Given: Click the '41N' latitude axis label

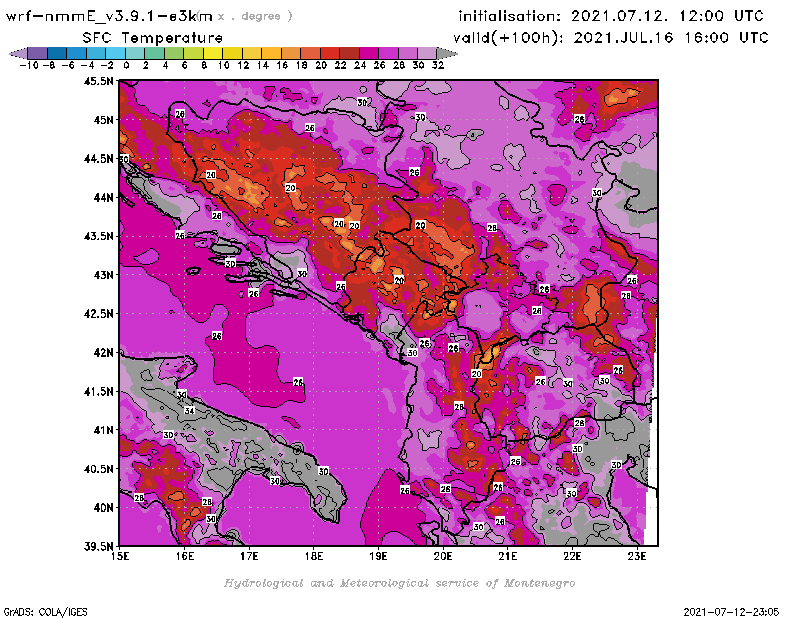Looking at the screenshot, I should [103, 430].
